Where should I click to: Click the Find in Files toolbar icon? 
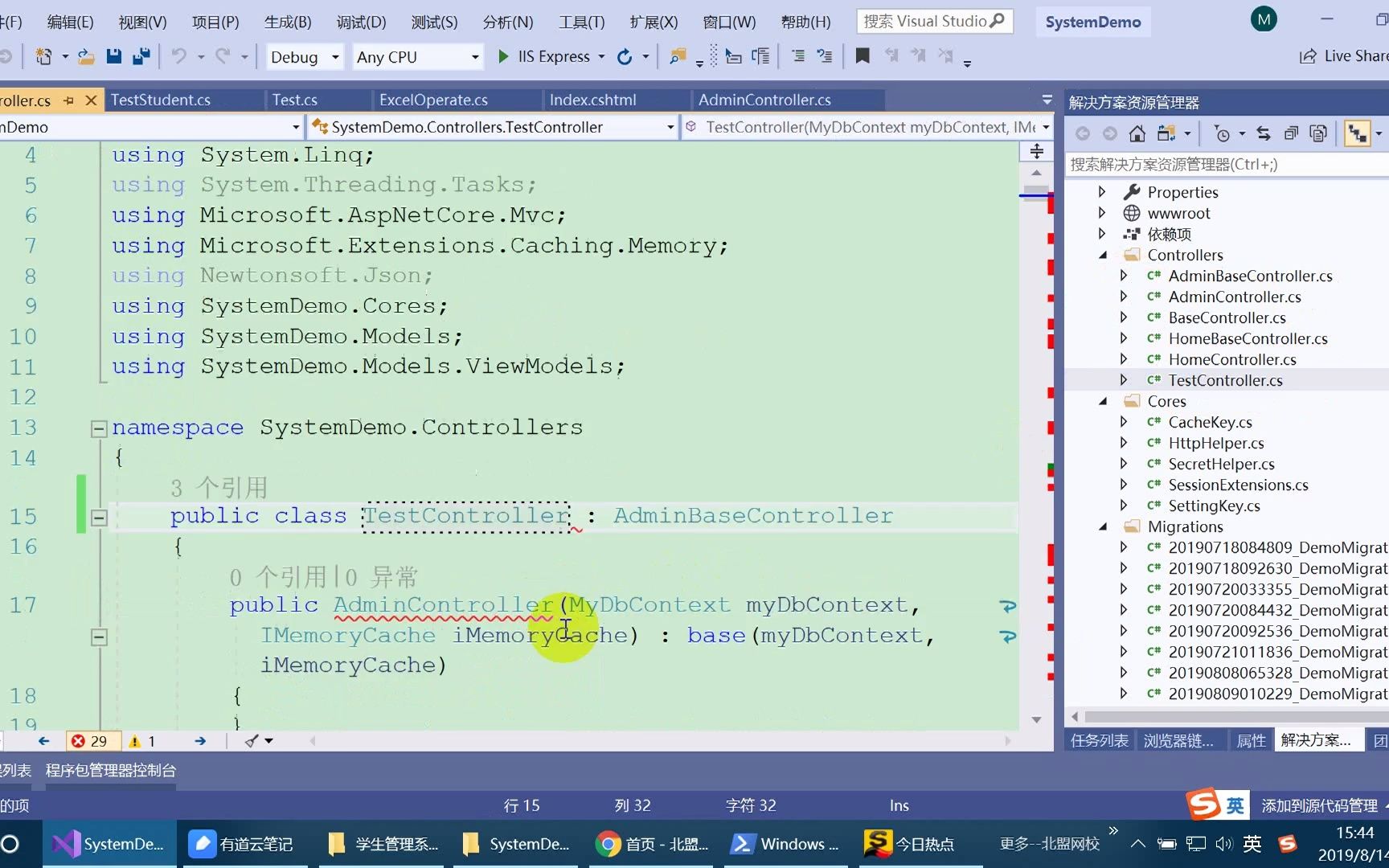point(678,56)
